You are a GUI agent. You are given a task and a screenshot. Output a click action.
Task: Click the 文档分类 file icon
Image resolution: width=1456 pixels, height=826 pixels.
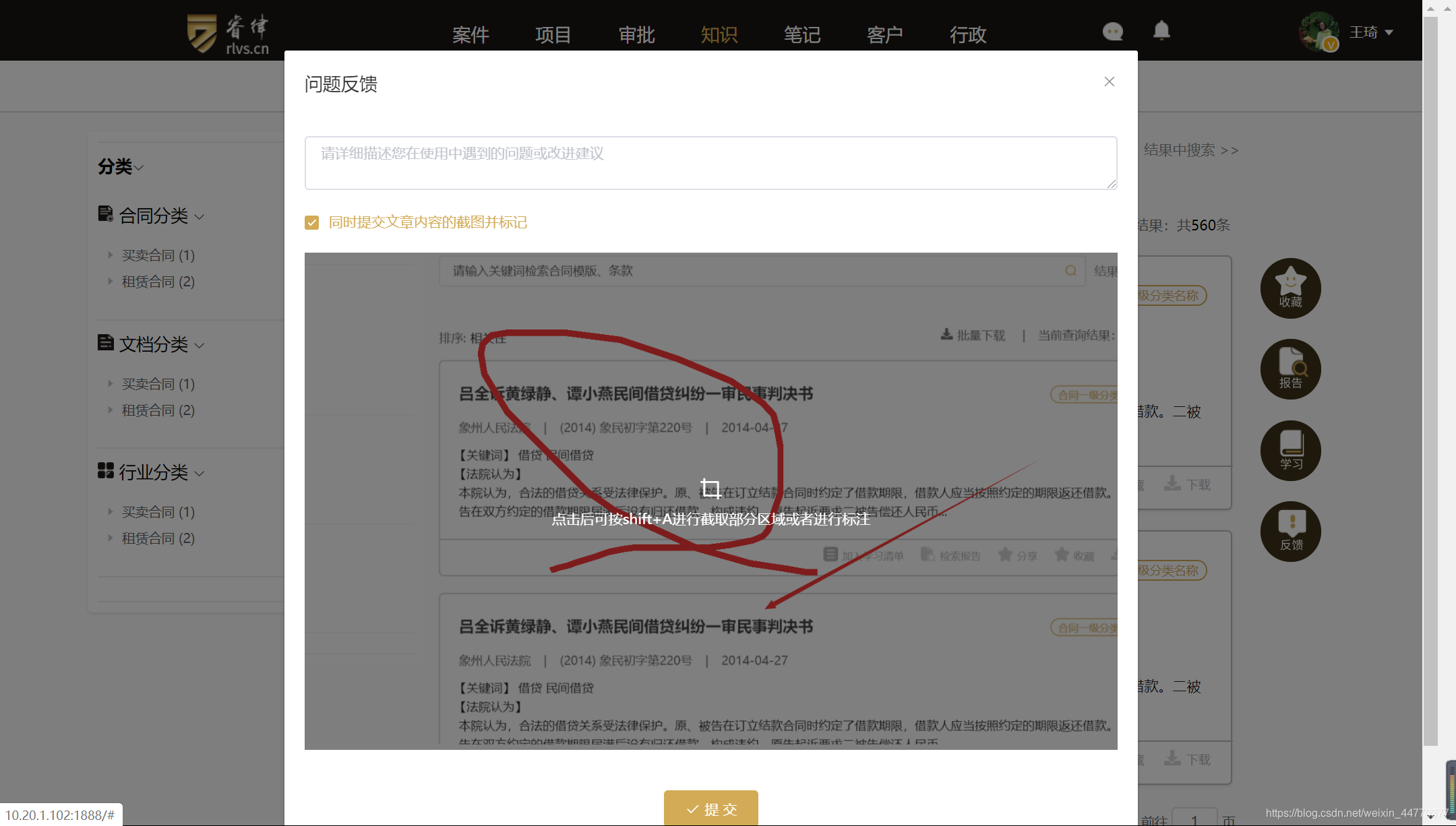(x=106, y=343)
